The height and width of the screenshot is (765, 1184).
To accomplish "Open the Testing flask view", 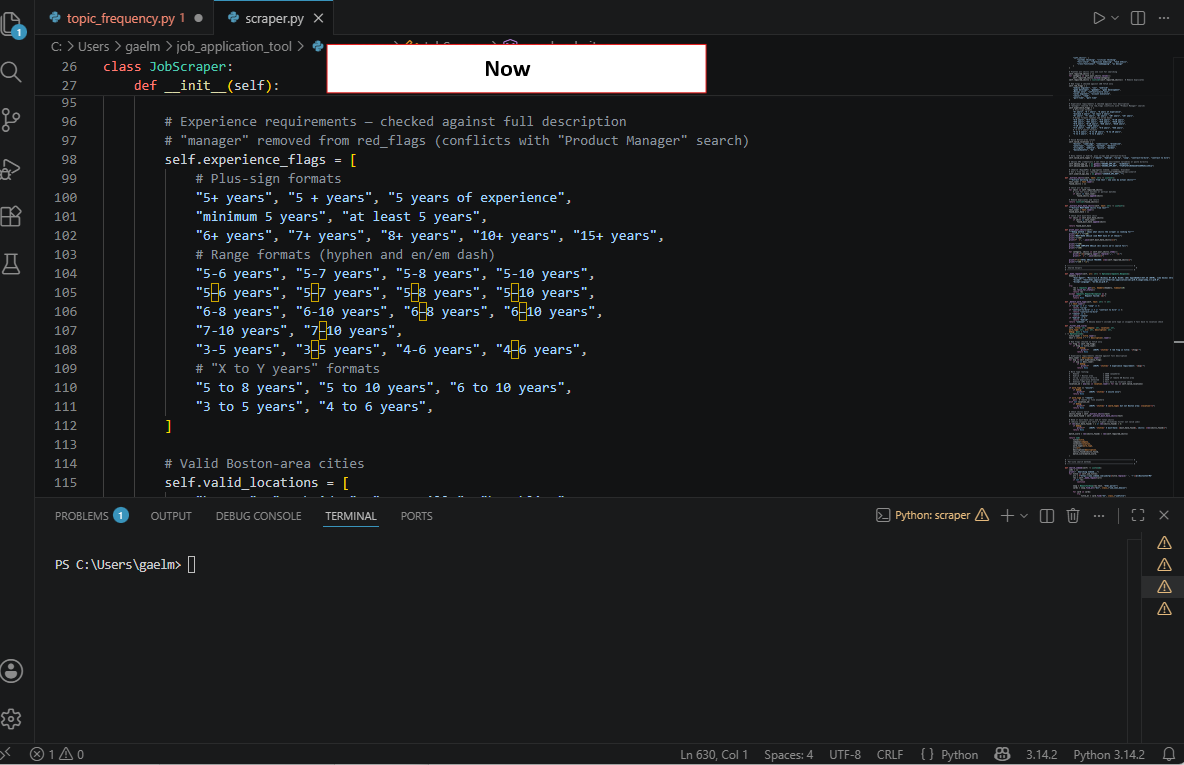I will pyautogui.click(x=11, y=264).
